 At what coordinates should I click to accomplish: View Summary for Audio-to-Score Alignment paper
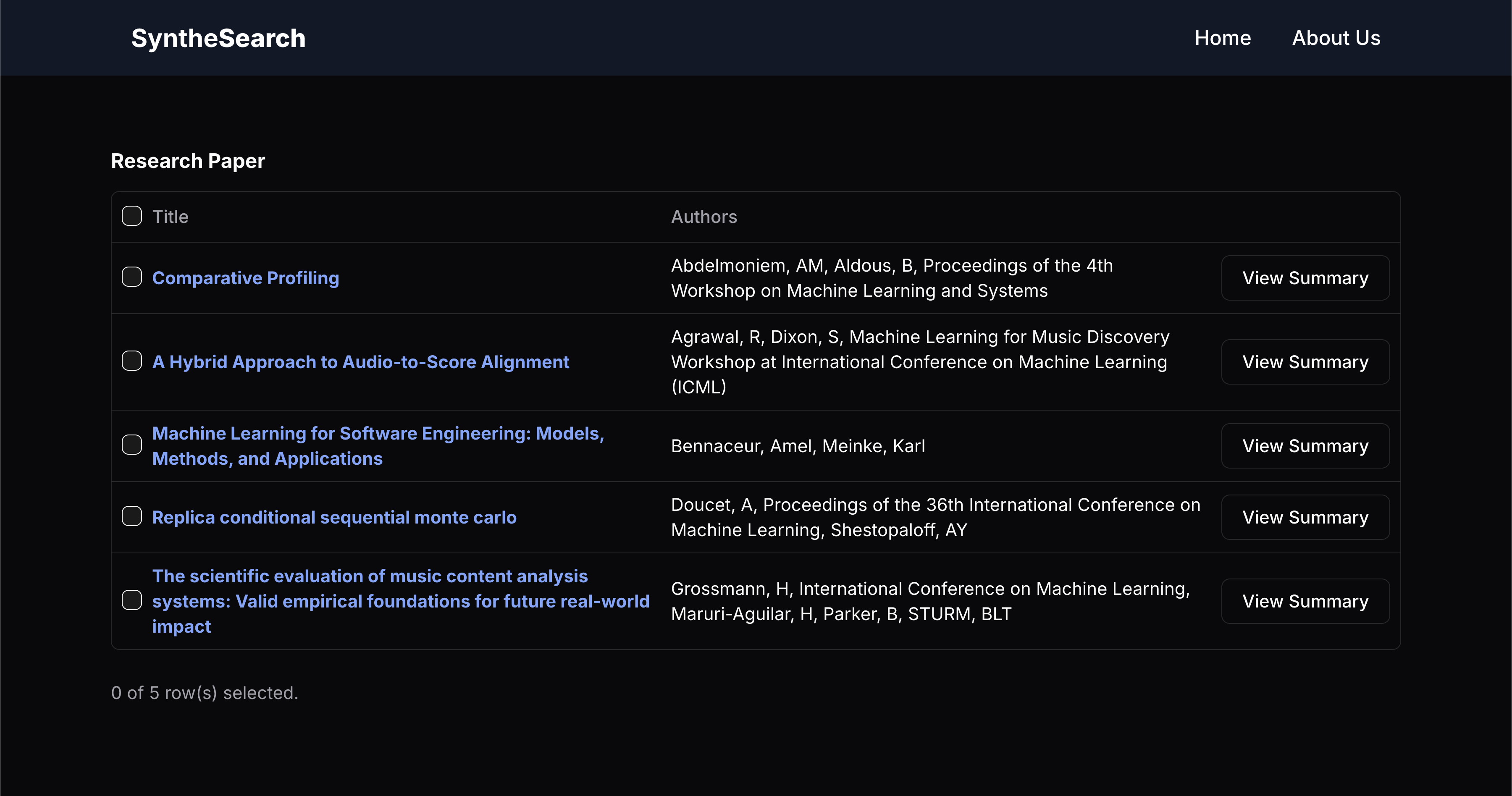pos(1305,362)
